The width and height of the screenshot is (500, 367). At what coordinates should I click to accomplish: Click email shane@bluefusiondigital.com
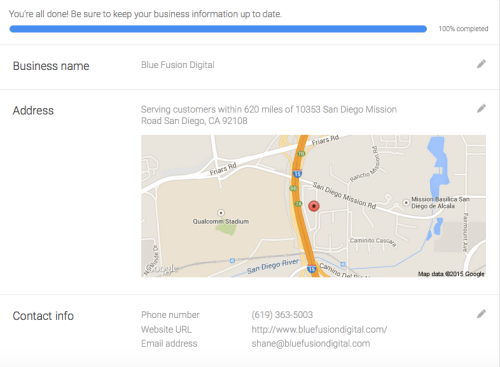tap(311, 343)
